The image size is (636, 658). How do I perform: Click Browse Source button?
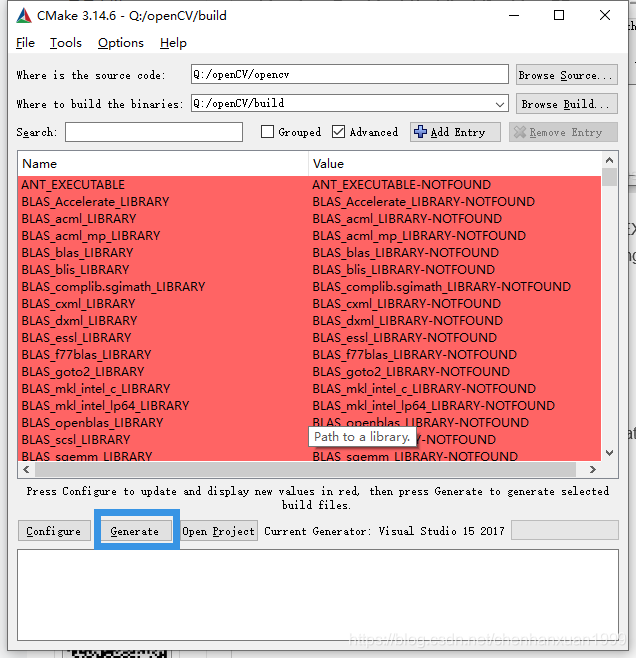tap(566, 75)
